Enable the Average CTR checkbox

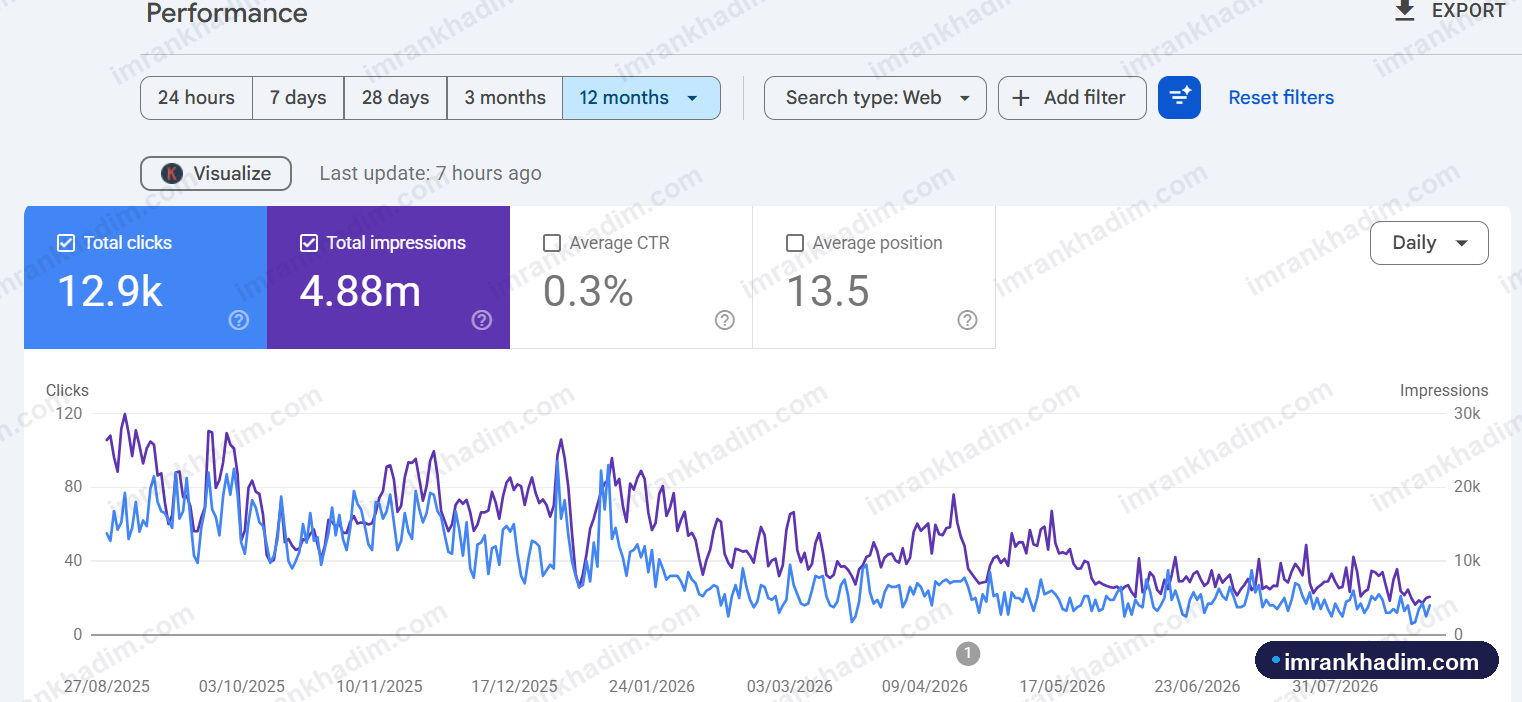(x=552, y=242)
